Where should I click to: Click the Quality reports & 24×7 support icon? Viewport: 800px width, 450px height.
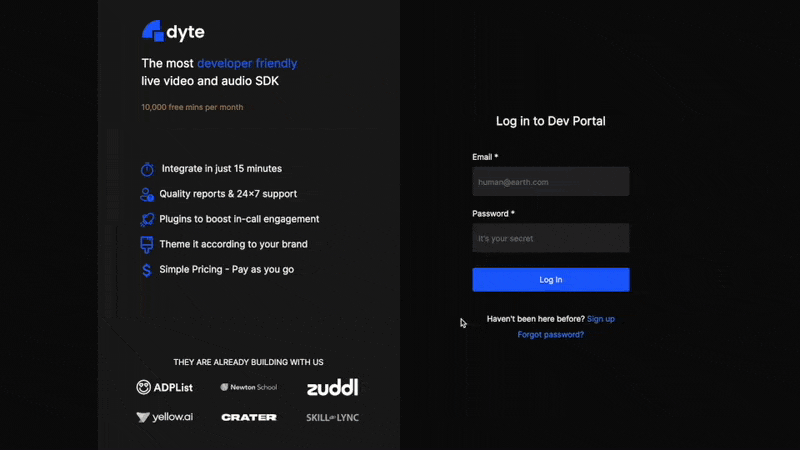tap(147, 194)
